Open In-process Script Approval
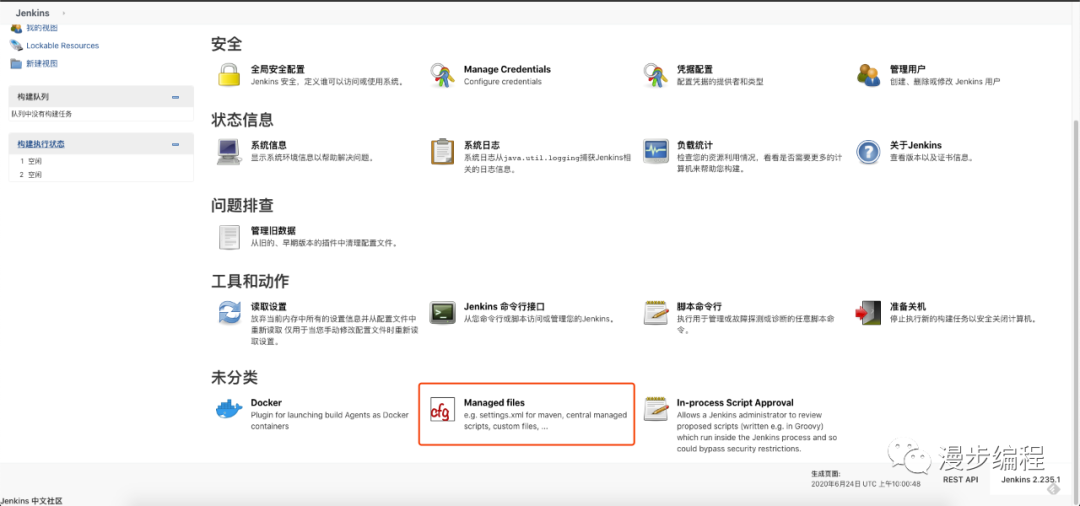1080x506 pixels. pyautogui.click(x=735, y=403)
